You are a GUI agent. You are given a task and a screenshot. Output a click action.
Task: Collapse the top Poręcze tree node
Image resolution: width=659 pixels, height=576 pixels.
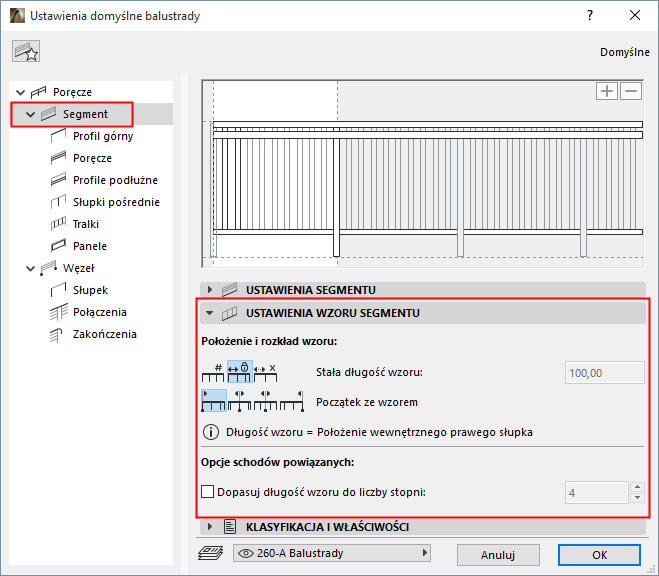click(20, 92)
